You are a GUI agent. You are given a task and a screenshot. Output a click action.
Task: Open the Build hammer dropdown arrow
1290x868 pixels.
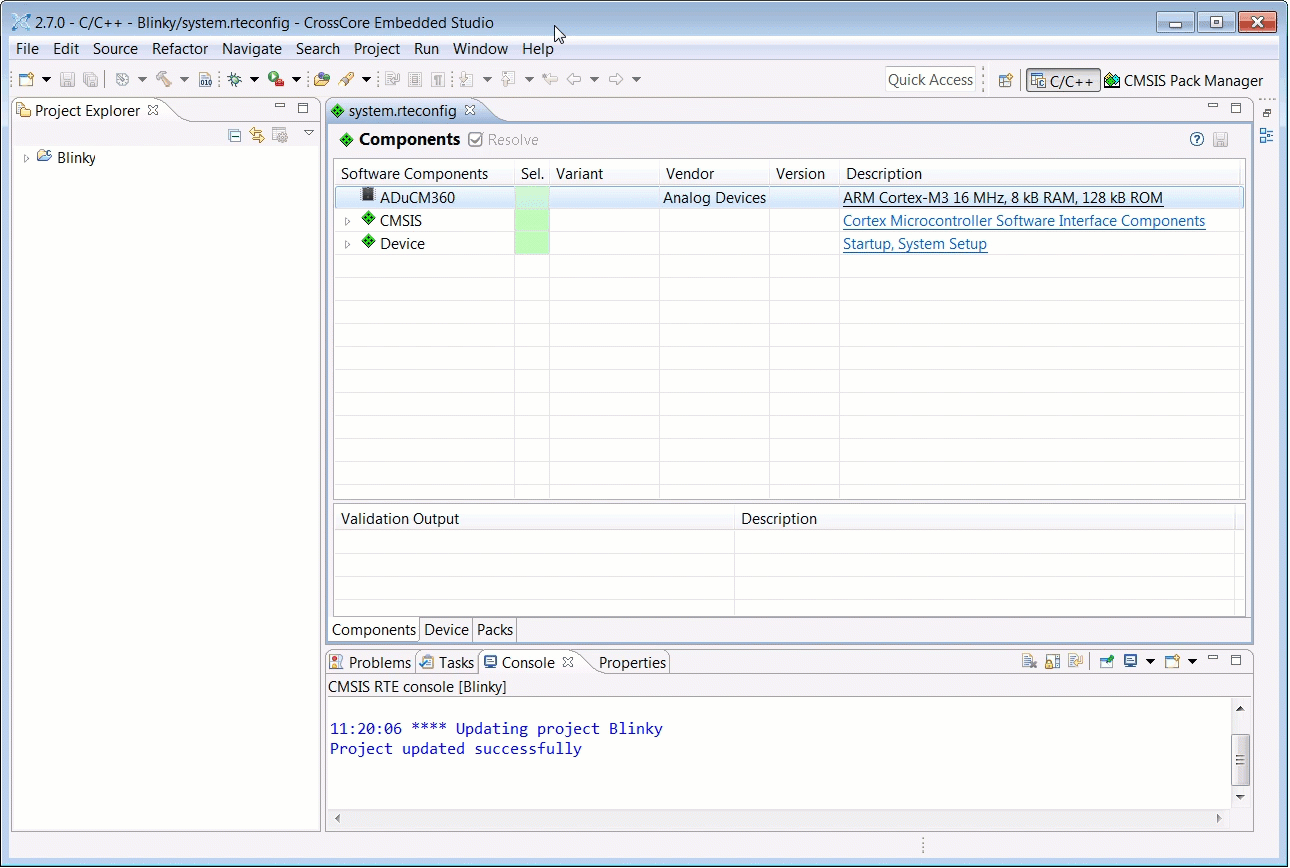pos(184,79)
